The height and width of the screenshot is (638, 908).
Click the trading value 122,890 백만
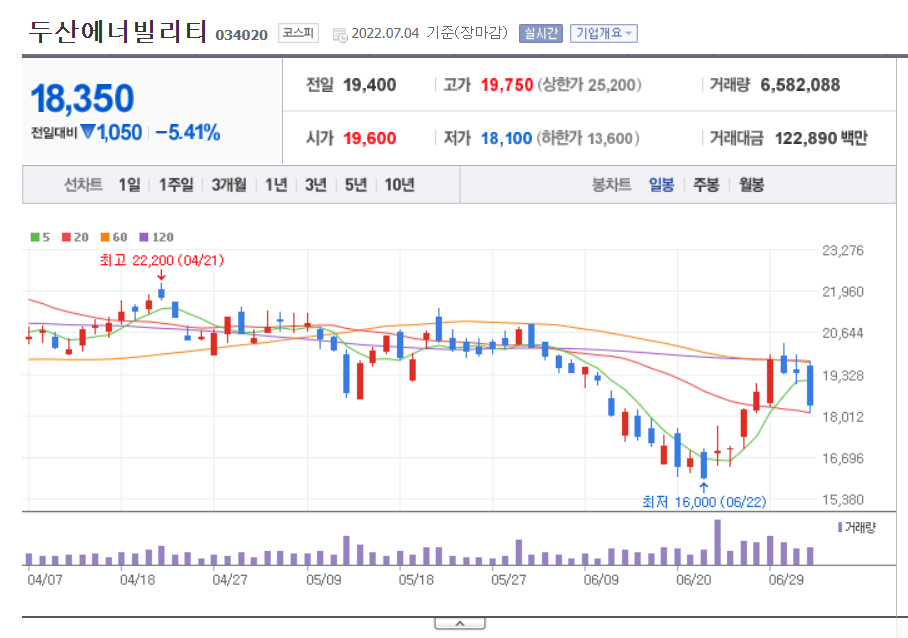[821, 138]
